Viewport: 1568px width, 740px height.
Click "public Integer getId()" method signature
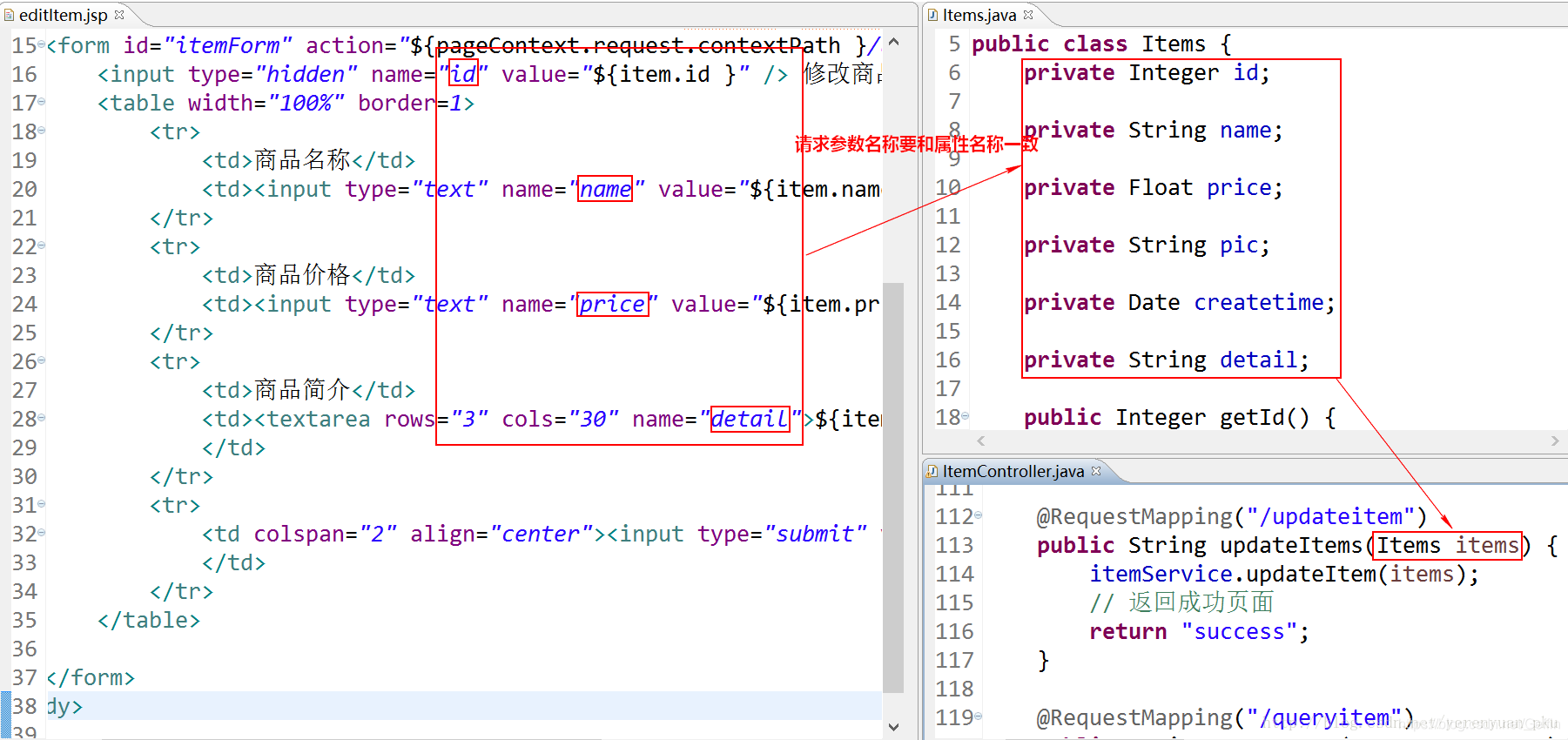1167,417
